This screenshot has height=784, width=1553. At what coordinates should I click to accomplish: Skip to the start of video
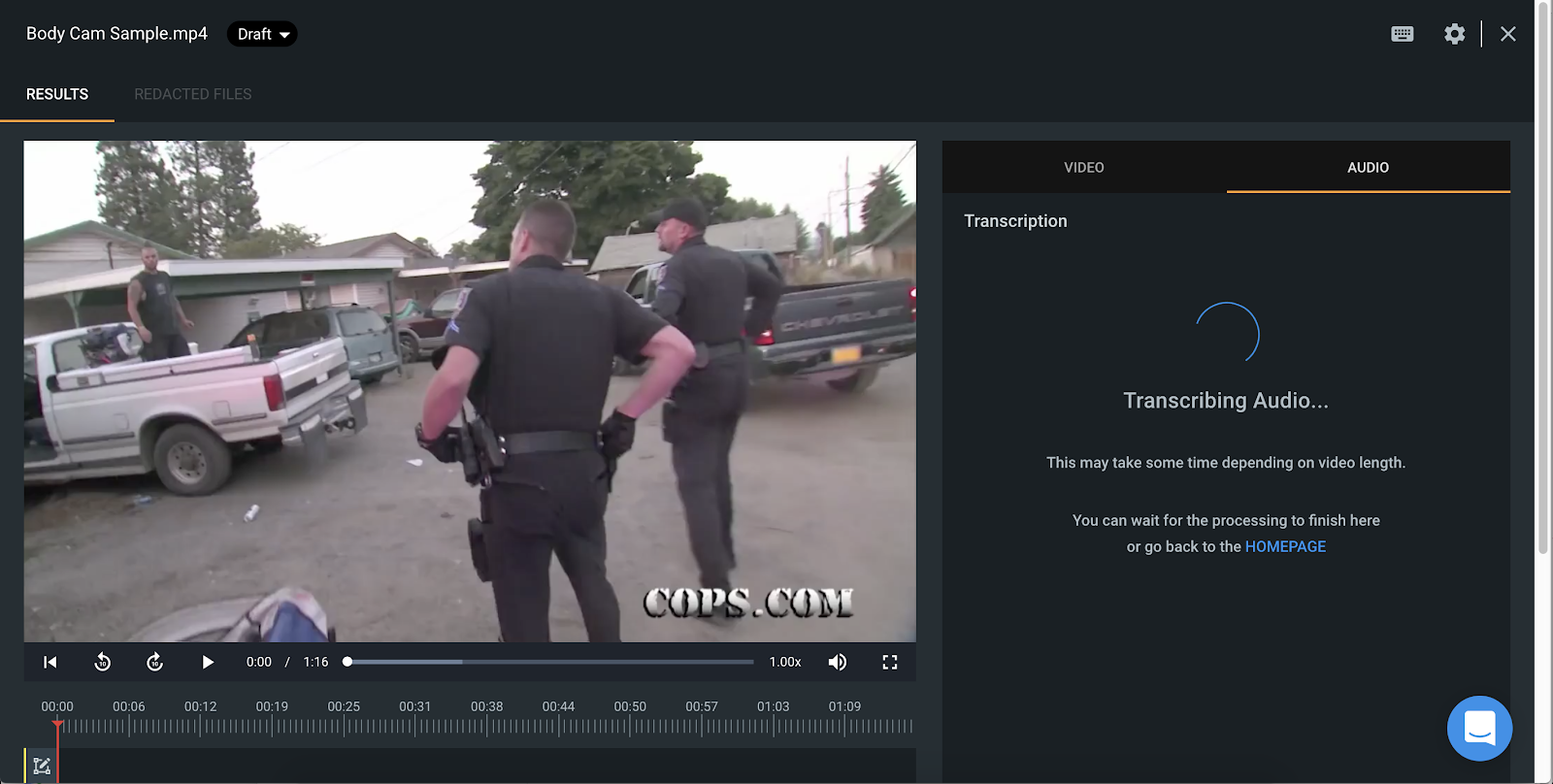coord(50,662)
